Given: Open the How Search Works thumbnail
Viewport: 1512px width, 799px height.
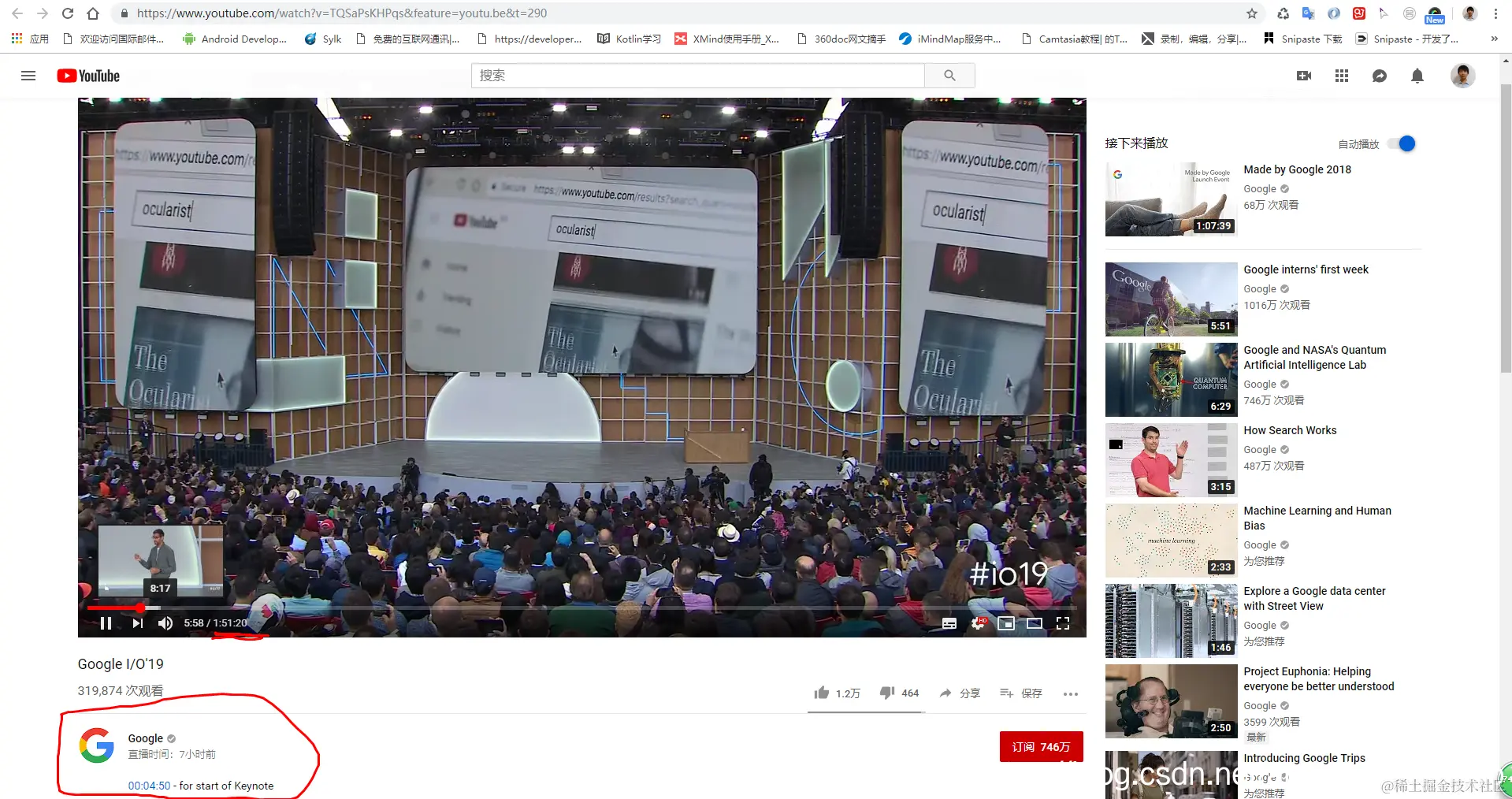Looking at the screenshot, I should click(x=1171, y=460).
